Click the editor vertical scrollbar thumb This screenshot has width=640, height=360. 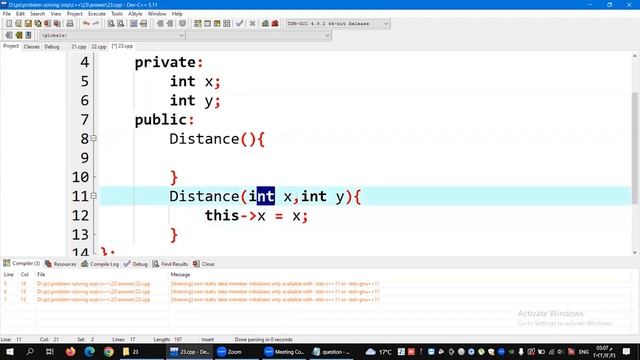(x=634, y=147)
